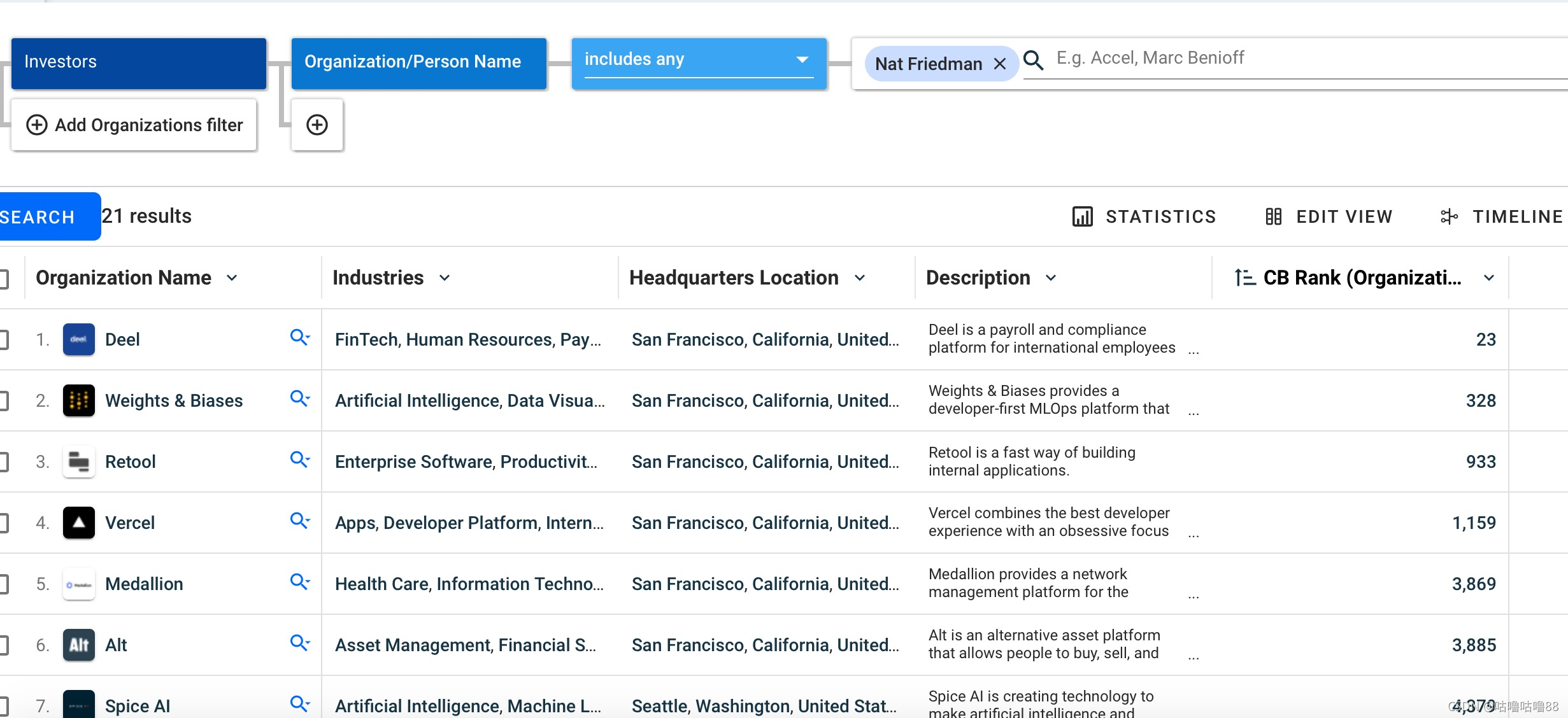Open quick preview for Alt
Screen dimensions: 1568x718
[x=299, y=642]
